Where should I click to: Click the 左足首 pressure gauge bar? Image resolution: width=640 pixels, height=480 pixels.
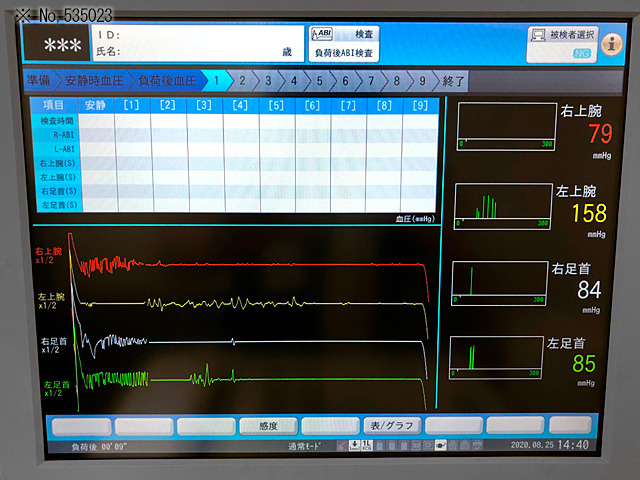496,358
